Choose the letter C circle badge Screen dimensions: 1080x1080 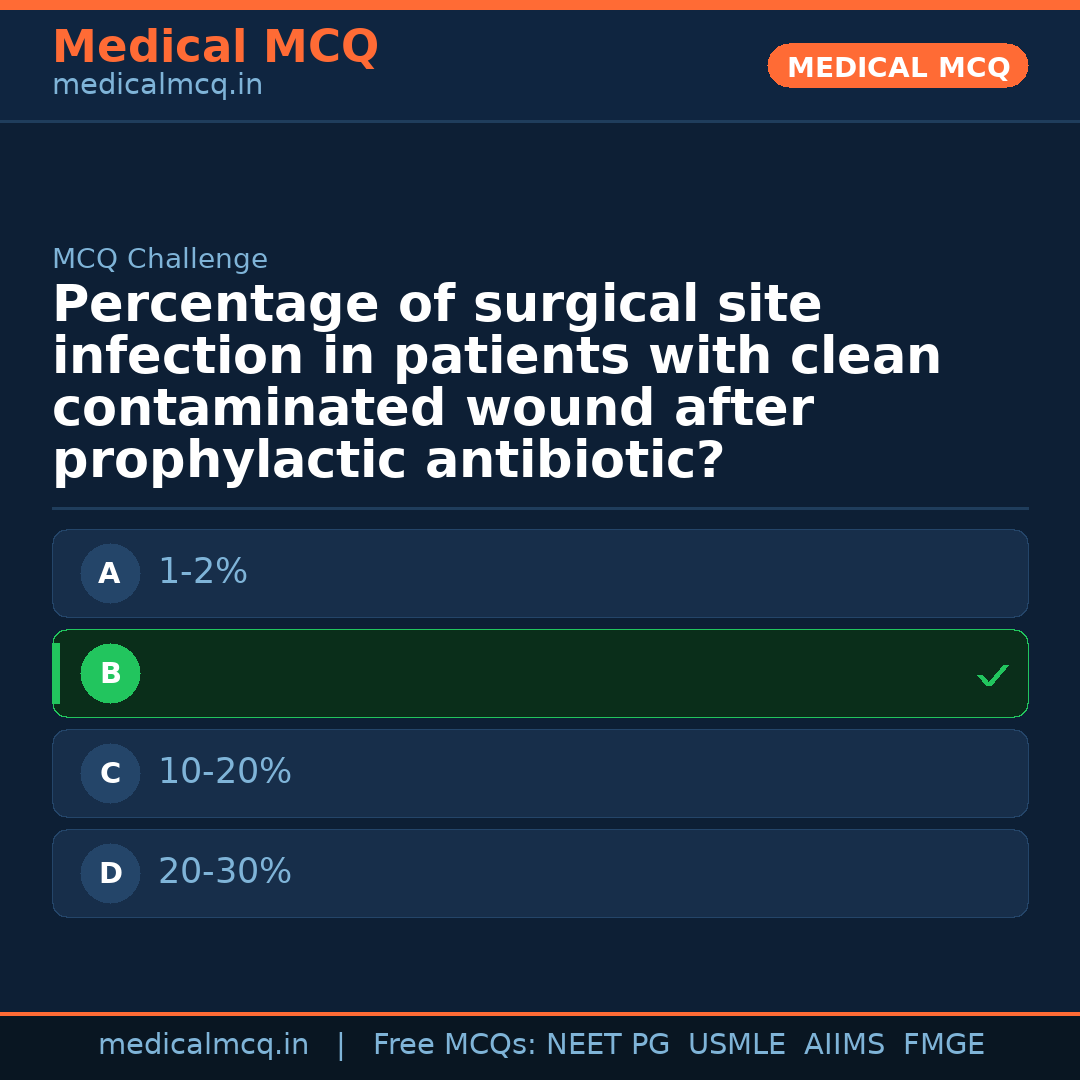click(110, 774)
